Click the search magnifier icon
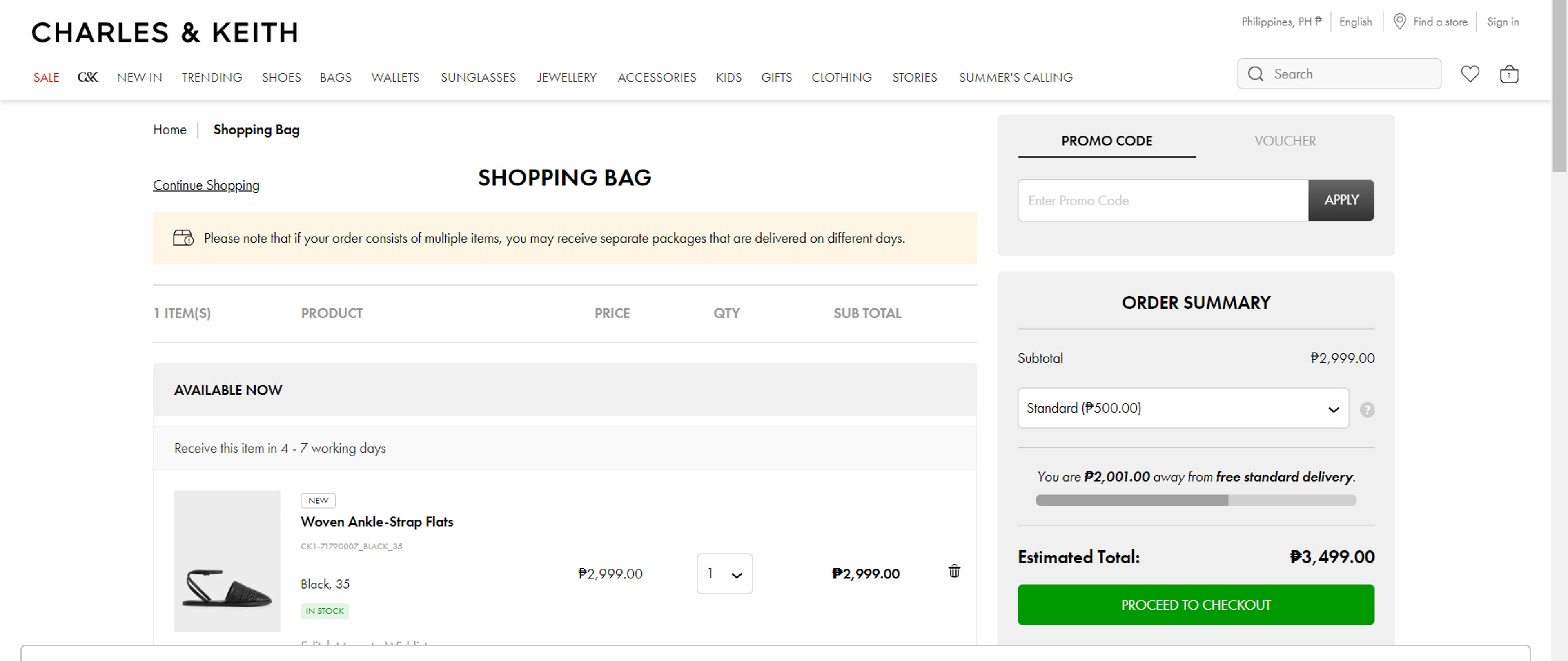The image size is (1568, 661). [x=1255, y=74]
